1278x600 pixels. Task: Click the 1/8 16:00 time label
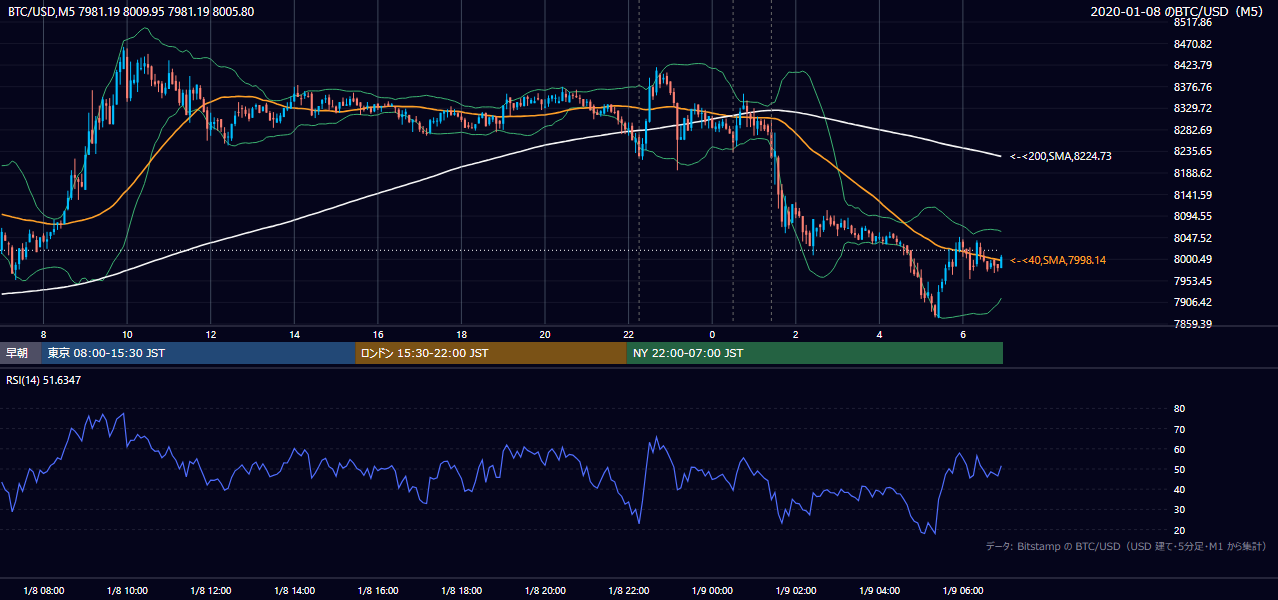pyautogui.click(x=378, y=591)
